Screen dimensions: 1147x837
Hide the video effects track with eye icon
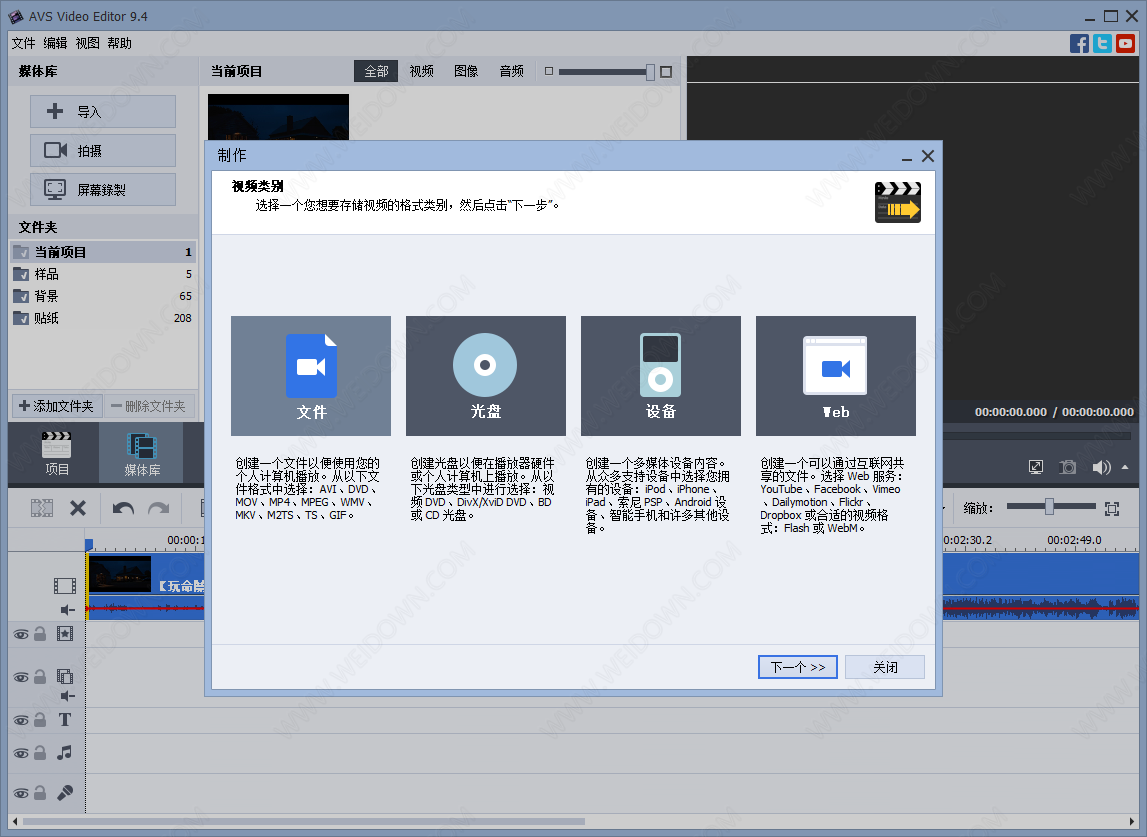pos(20,633)
